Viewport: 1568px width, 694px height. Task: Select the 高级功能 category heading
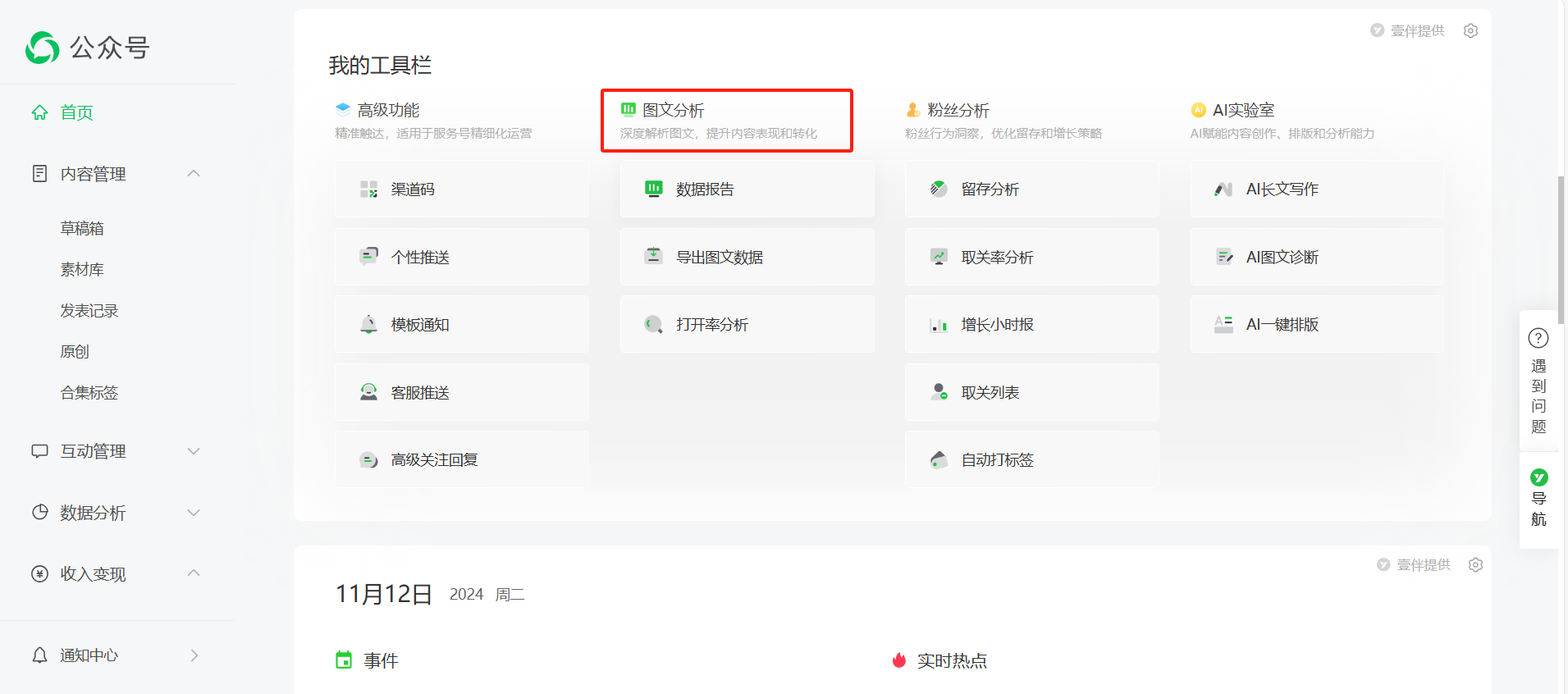(x=388, y=110)
